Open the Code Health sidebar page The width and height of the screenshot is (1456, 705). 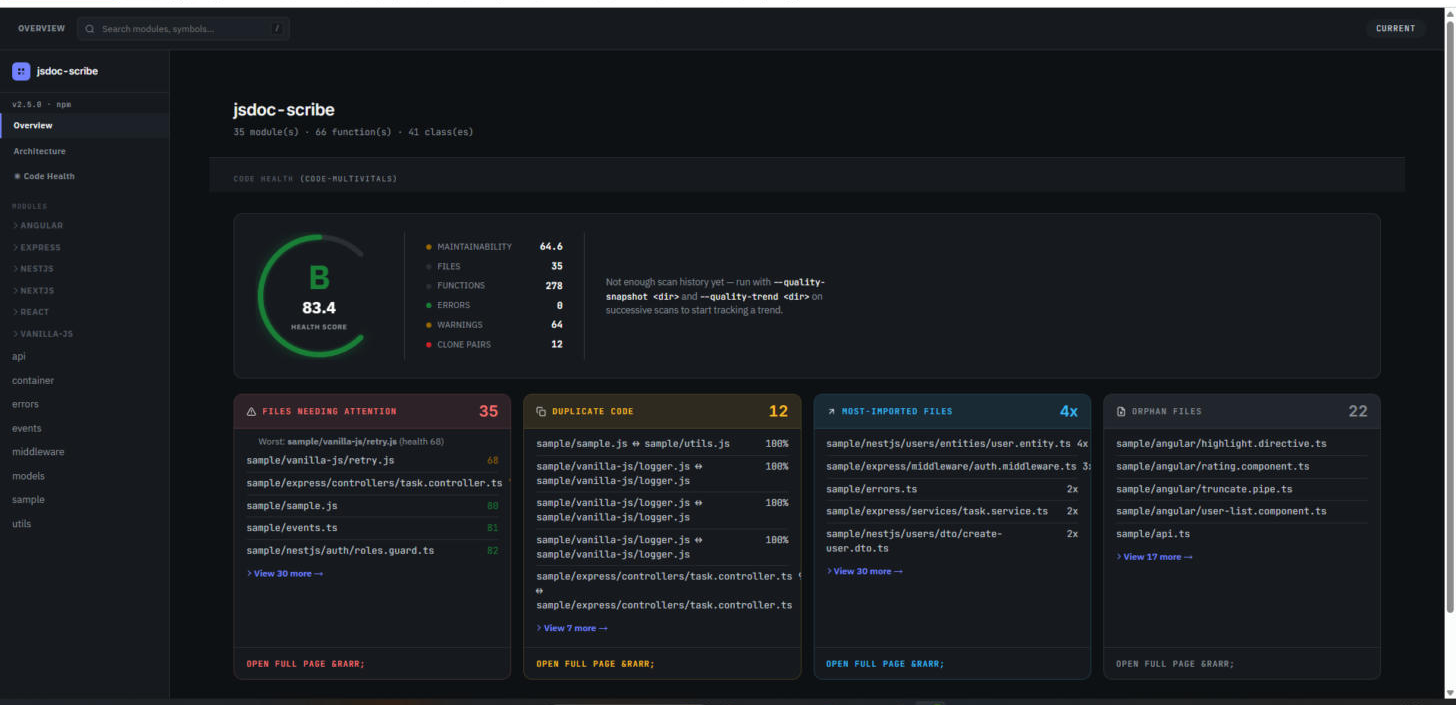(85, 176)
